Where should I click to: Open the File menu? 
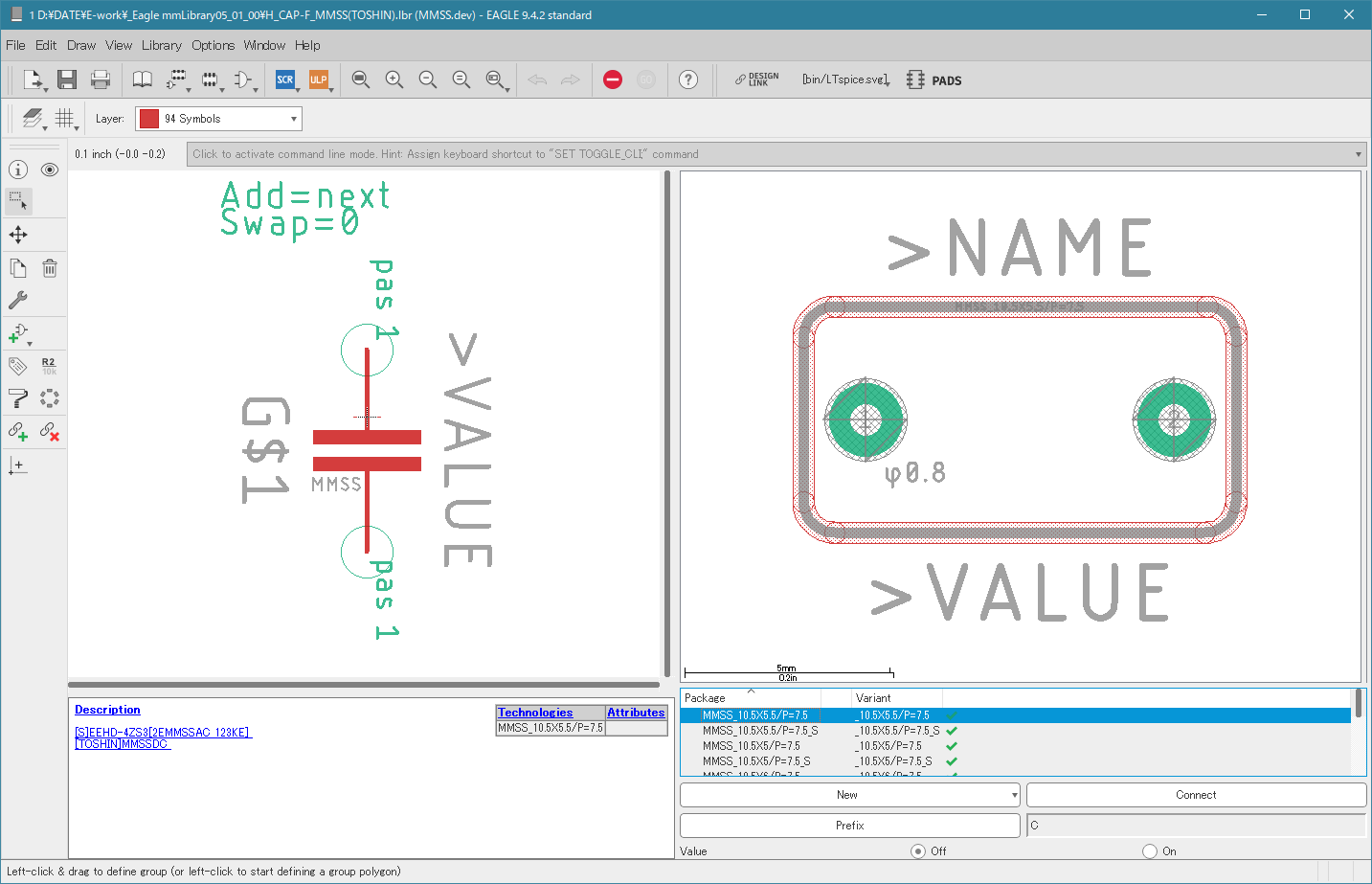pos(15,45)
